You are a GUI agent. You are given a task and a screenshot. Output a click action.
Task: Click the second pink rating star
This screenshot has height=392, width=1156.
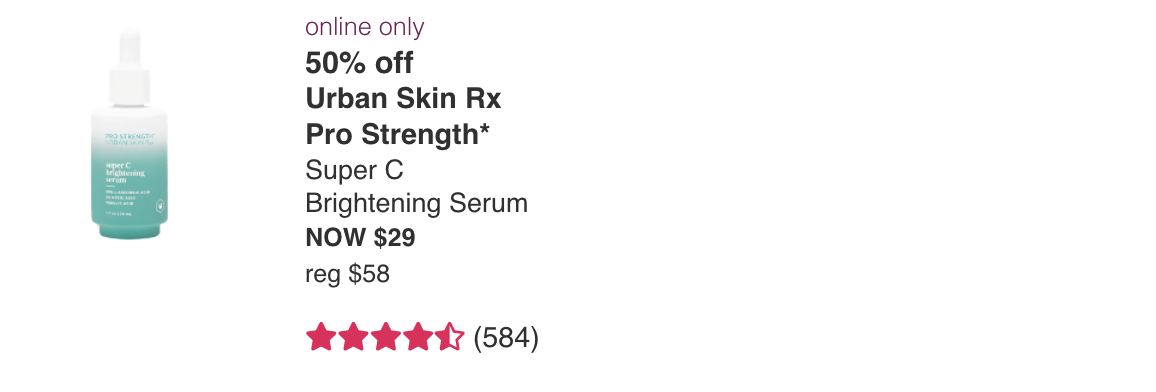point(353,337)
